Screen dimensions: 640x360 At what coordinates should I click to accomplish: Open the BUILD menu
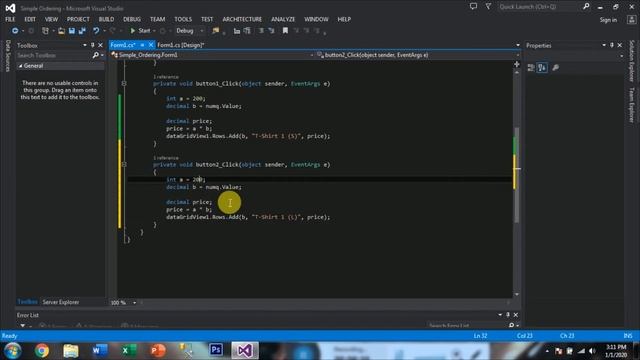point(106,19)
